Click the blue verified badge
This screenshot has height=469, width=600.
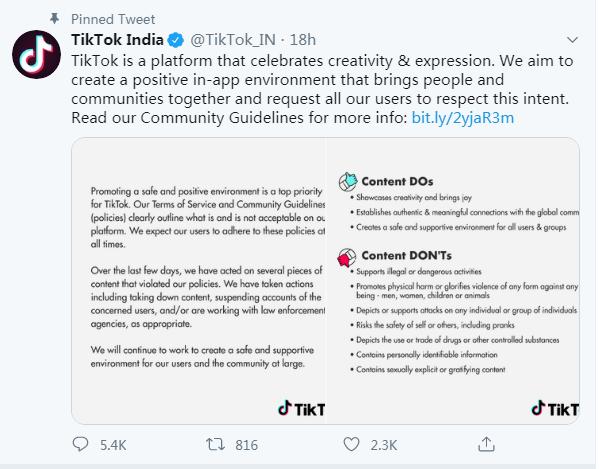(x=174, y=40)
